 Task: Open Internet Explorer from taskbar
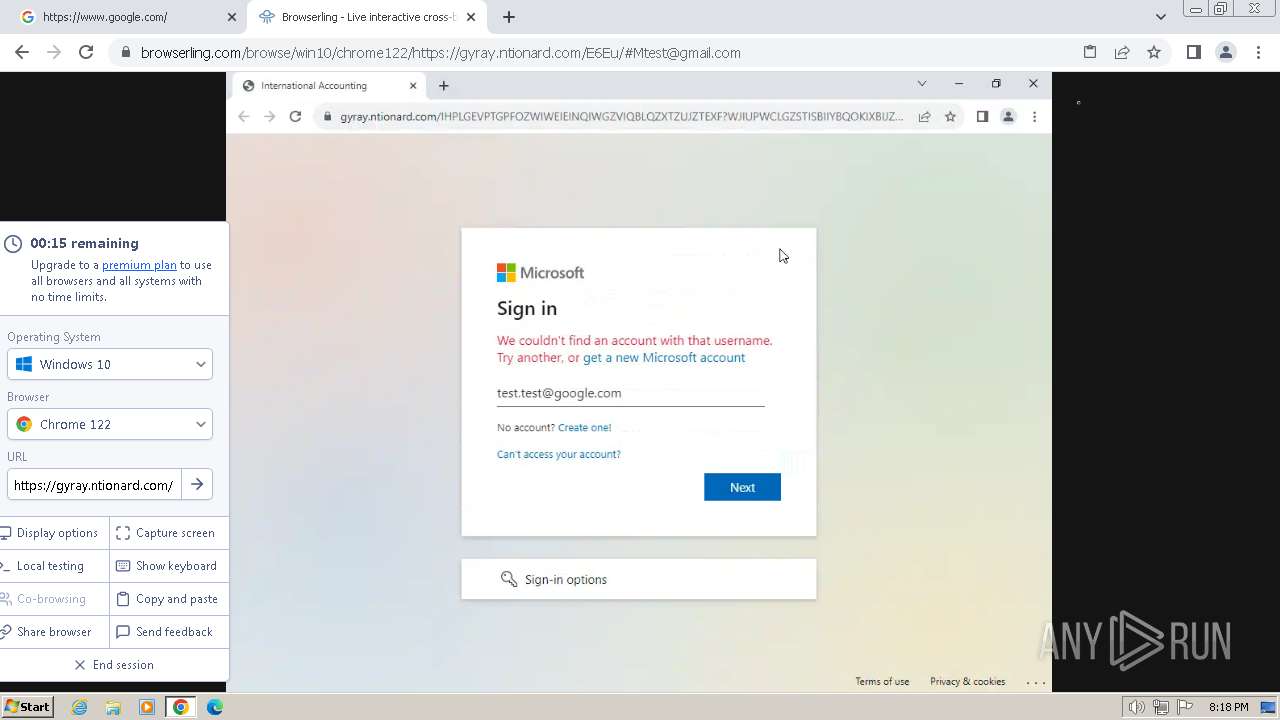79,707
